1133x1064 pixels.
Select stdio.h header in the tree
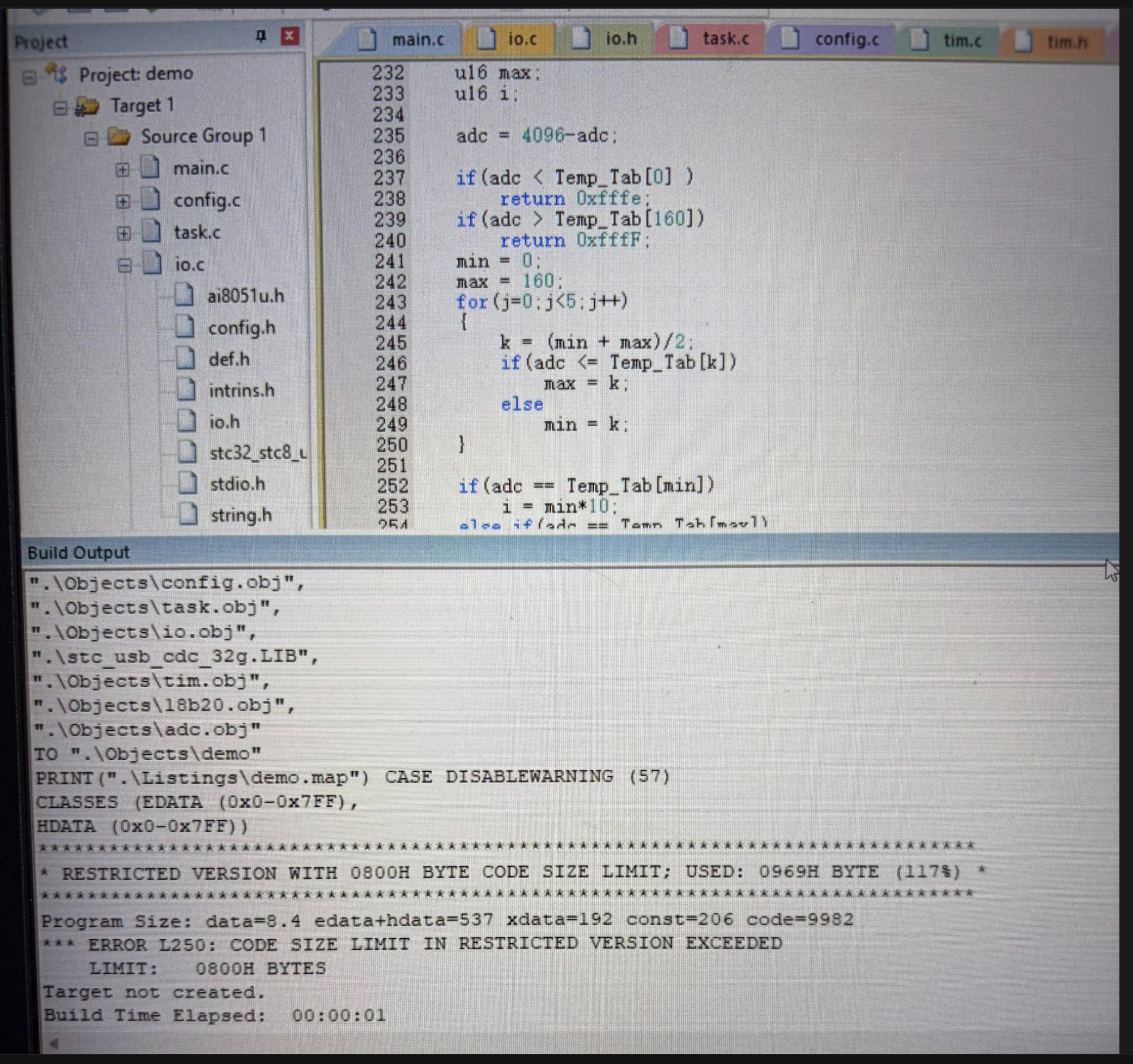[238, 484]
